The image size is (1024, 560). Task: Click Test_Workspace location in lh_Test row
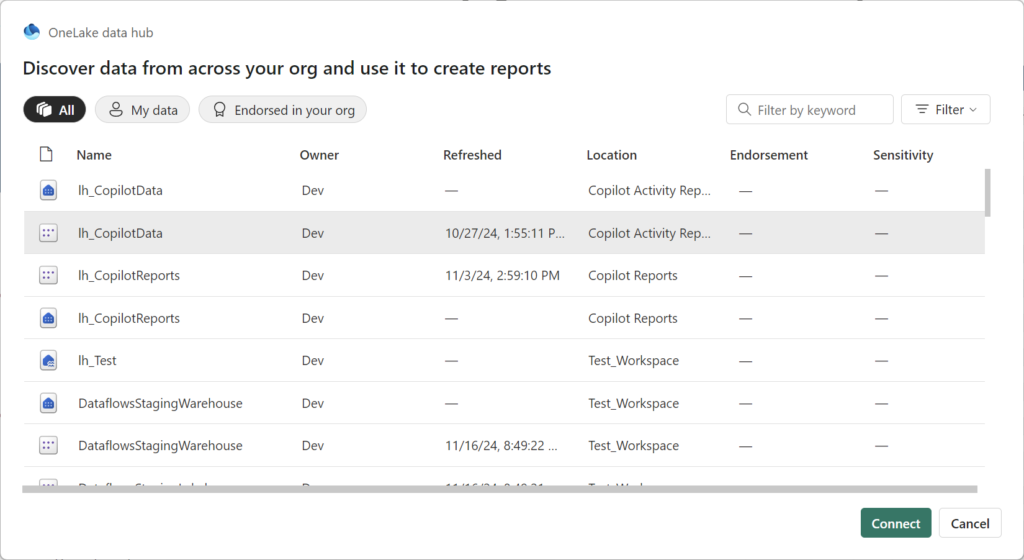coord(633,360)
